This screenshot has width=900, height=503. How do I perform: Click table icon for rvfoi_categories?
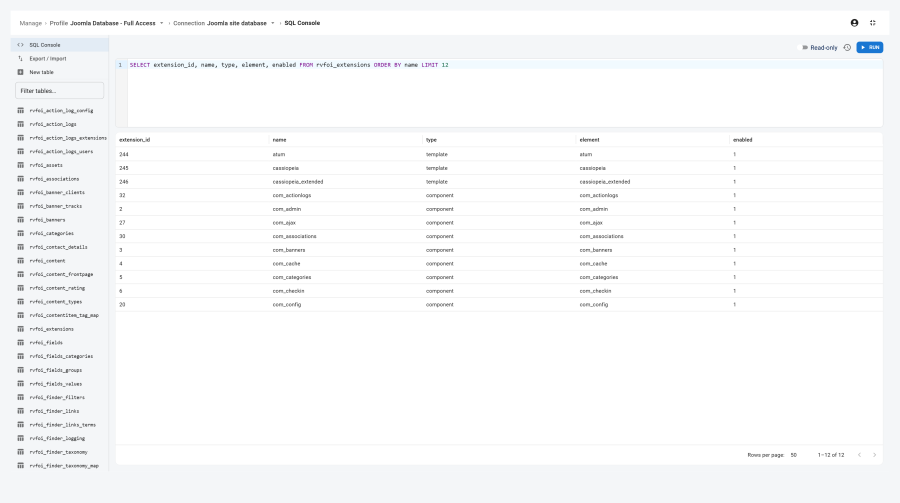(21, 233)
